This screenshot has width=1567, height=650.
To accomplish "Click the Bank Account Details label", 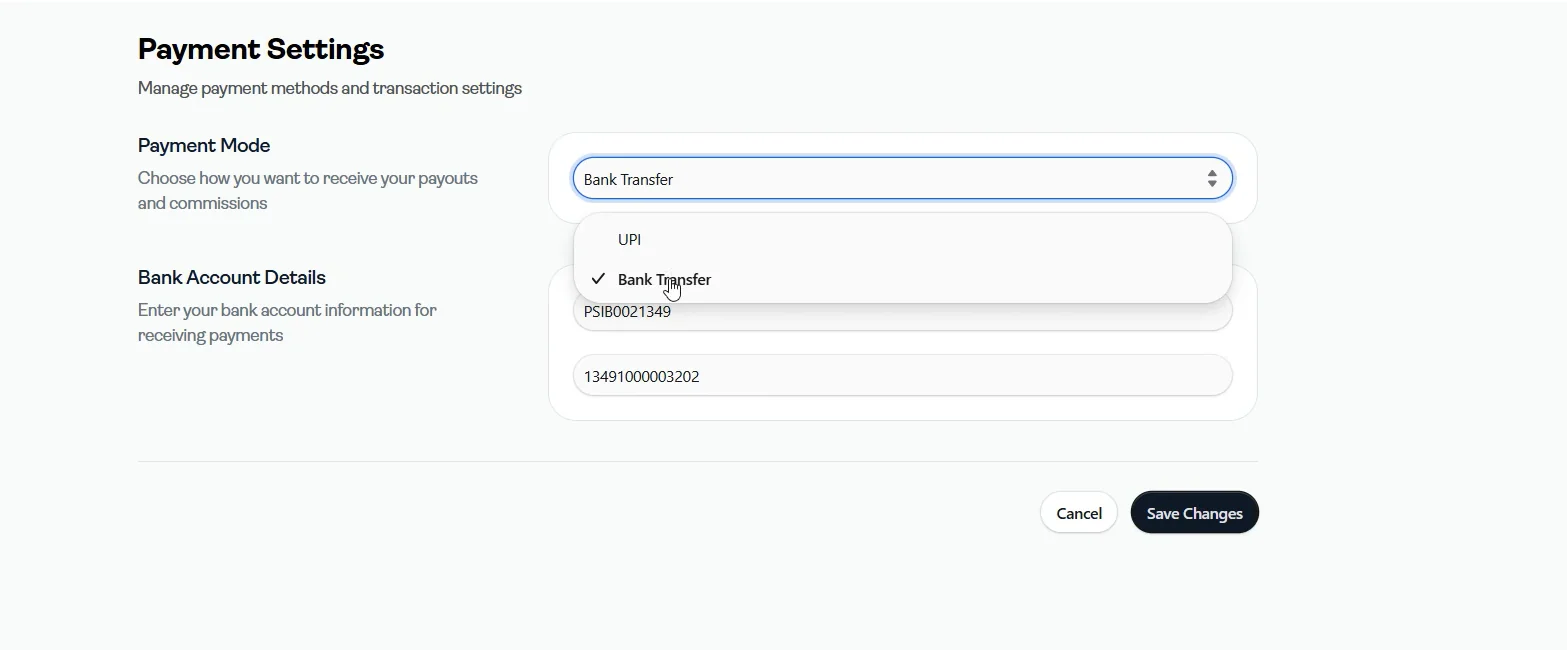I will tap(232, 277).
